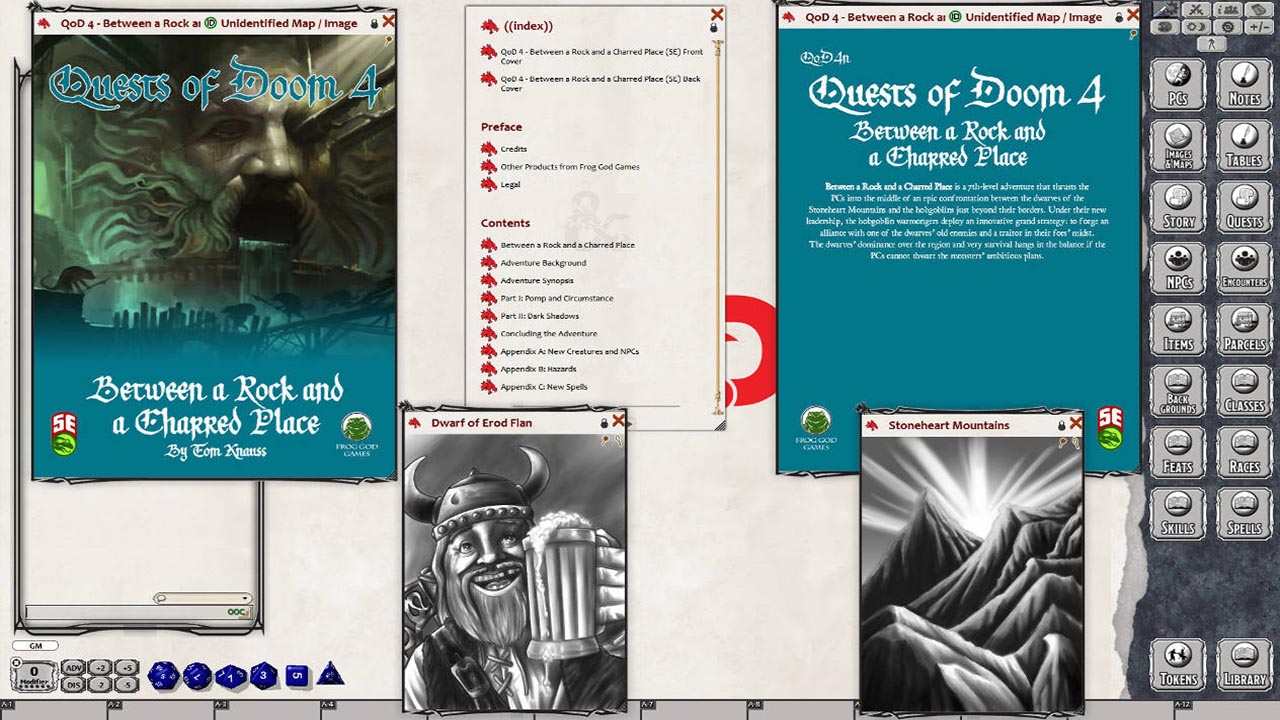Click the ADV advantage button
This screenshot has height=720, width=1280.
tap(72, 667)
